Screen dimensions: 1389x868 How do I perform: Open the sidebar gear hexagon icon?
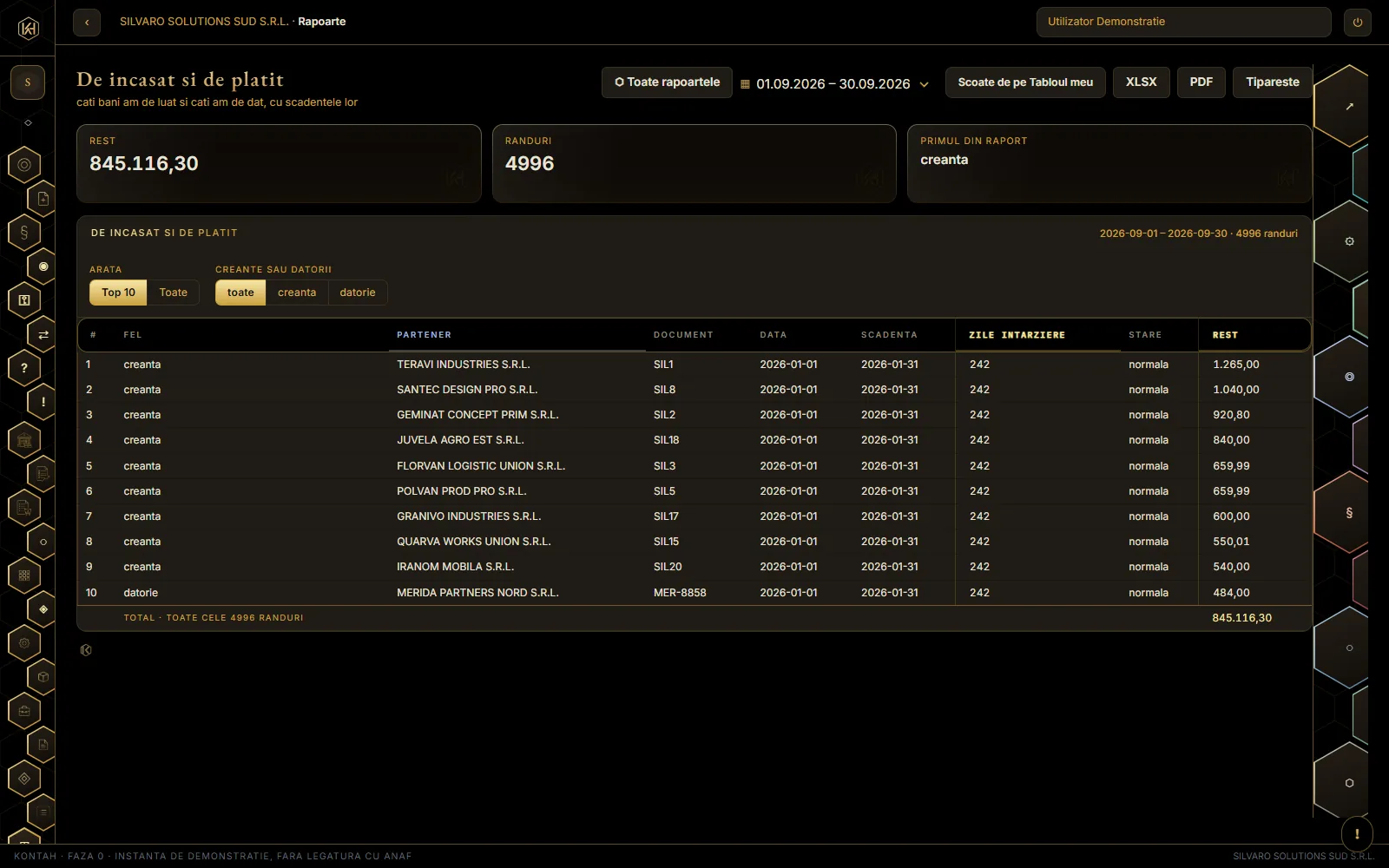tap(24, 643)
